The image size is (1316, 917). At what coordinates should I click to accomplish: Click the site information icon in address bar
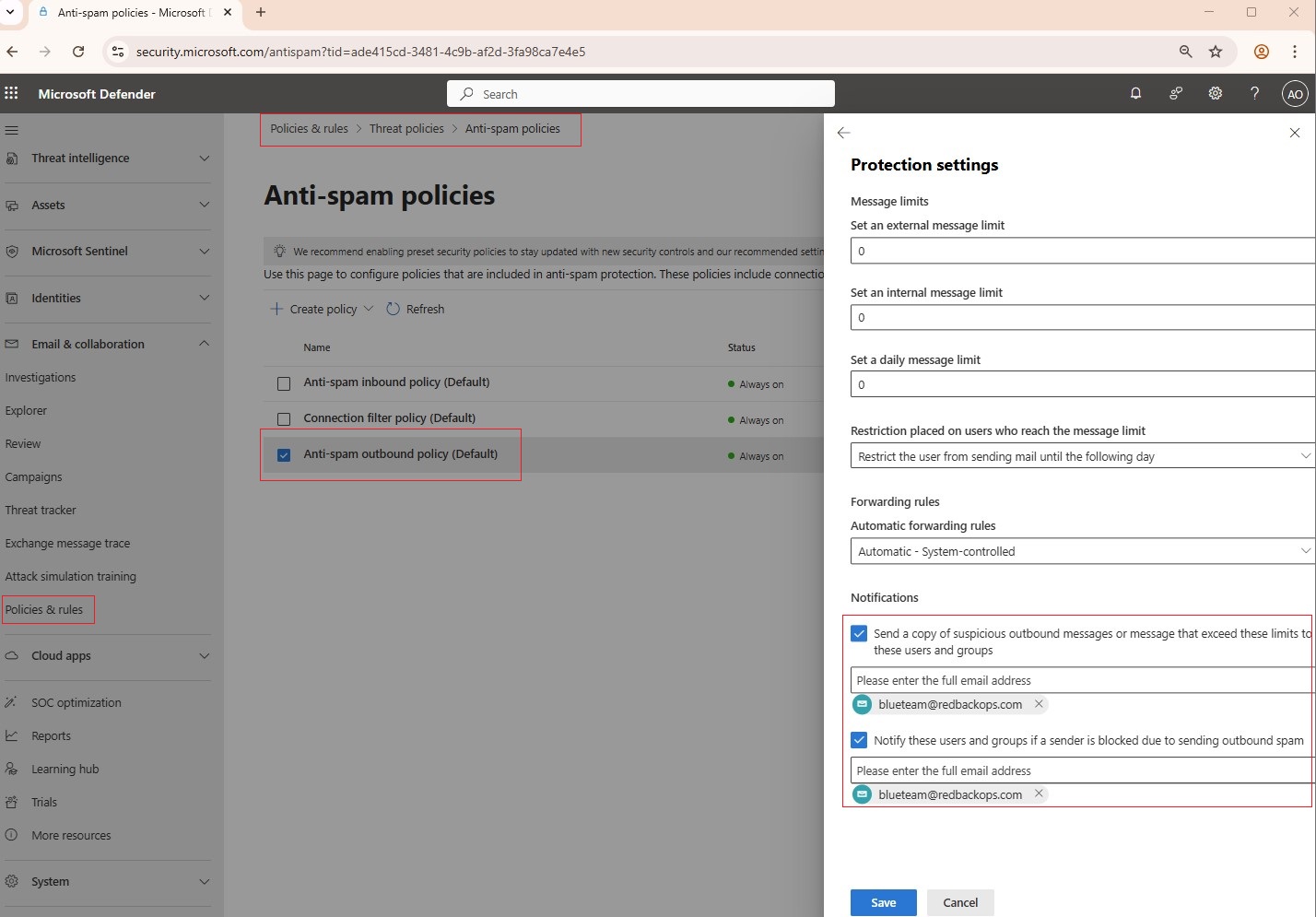pyautogui.click(x=118, y=52)
